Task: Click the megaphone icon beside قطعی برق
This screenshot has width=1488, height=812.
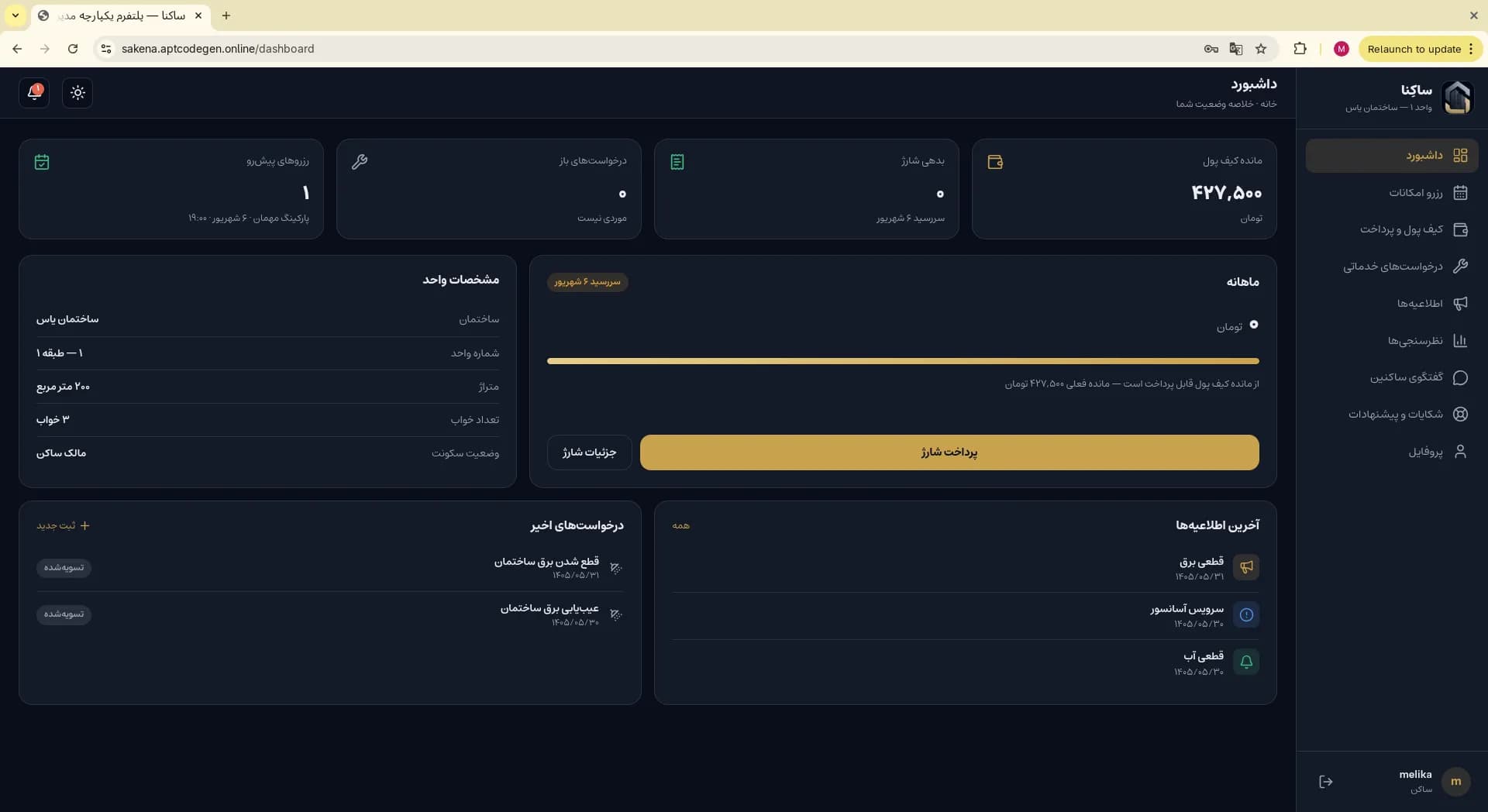Action: tap(1246, 567)
